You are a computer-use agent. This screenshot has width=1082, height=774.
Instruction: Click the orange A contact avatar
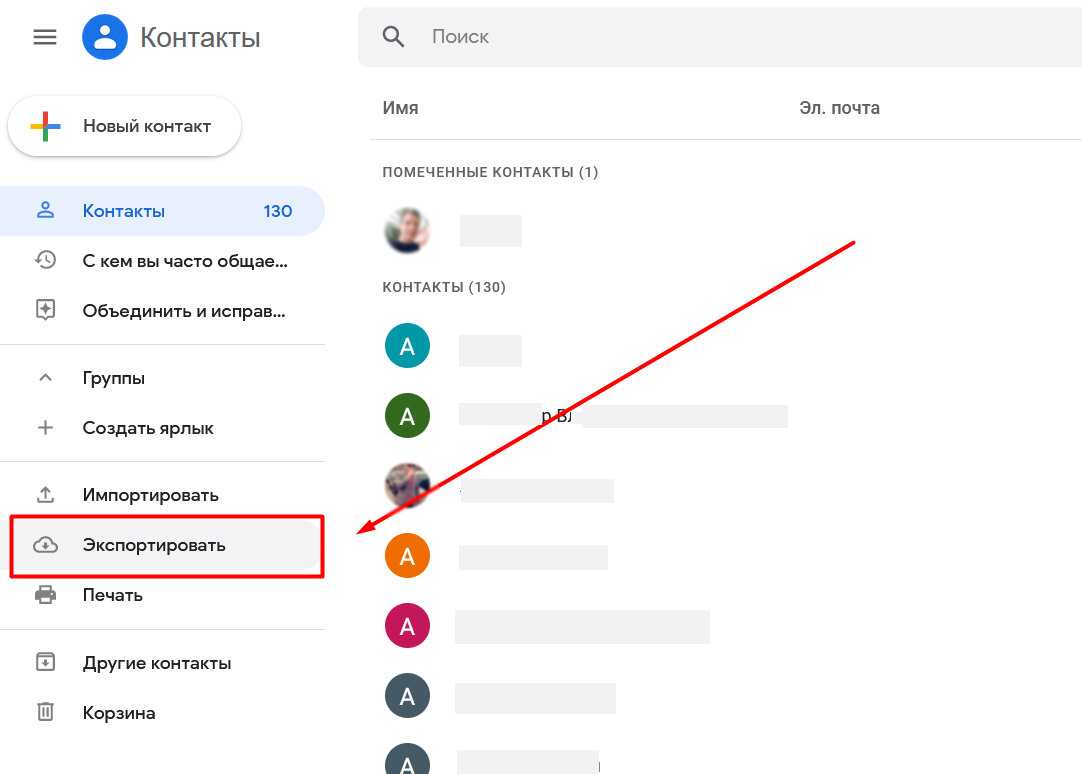point(407,555)
